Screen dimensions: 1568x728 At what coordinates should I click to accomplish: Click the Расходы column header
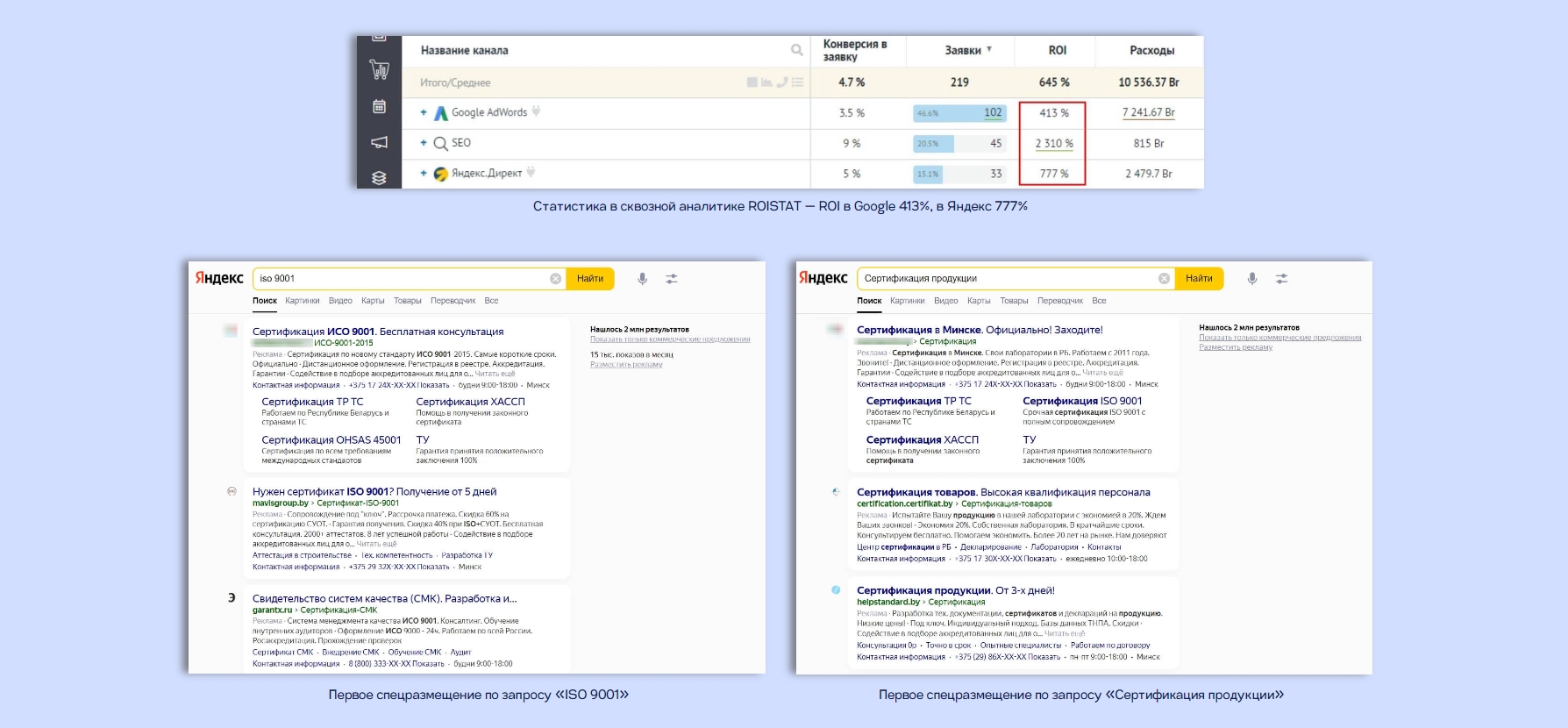pyautogui.click(x=1151, y=51)
